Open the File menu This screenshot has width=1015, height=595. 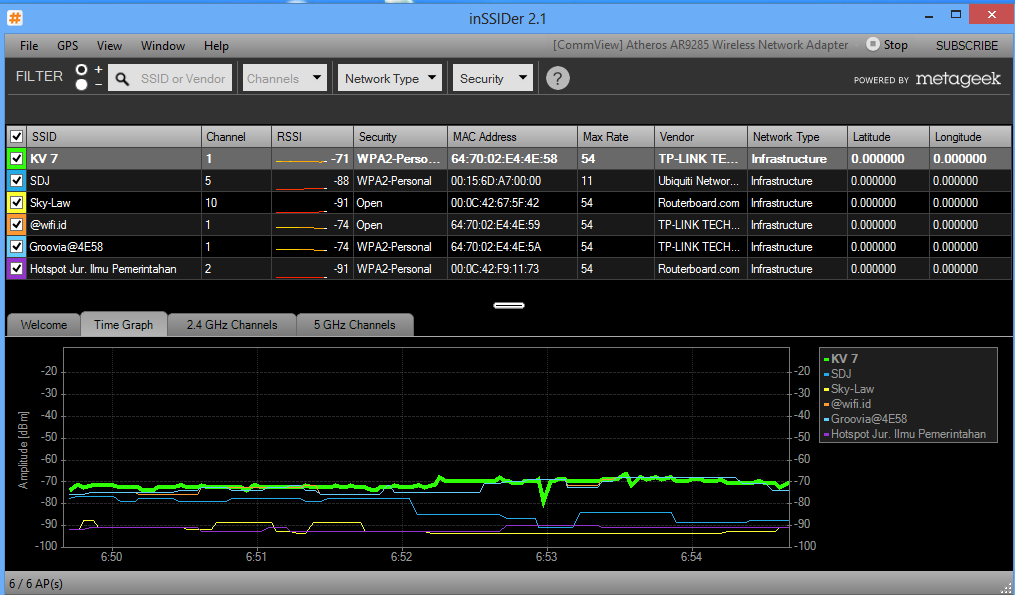[x=29, y=45]
